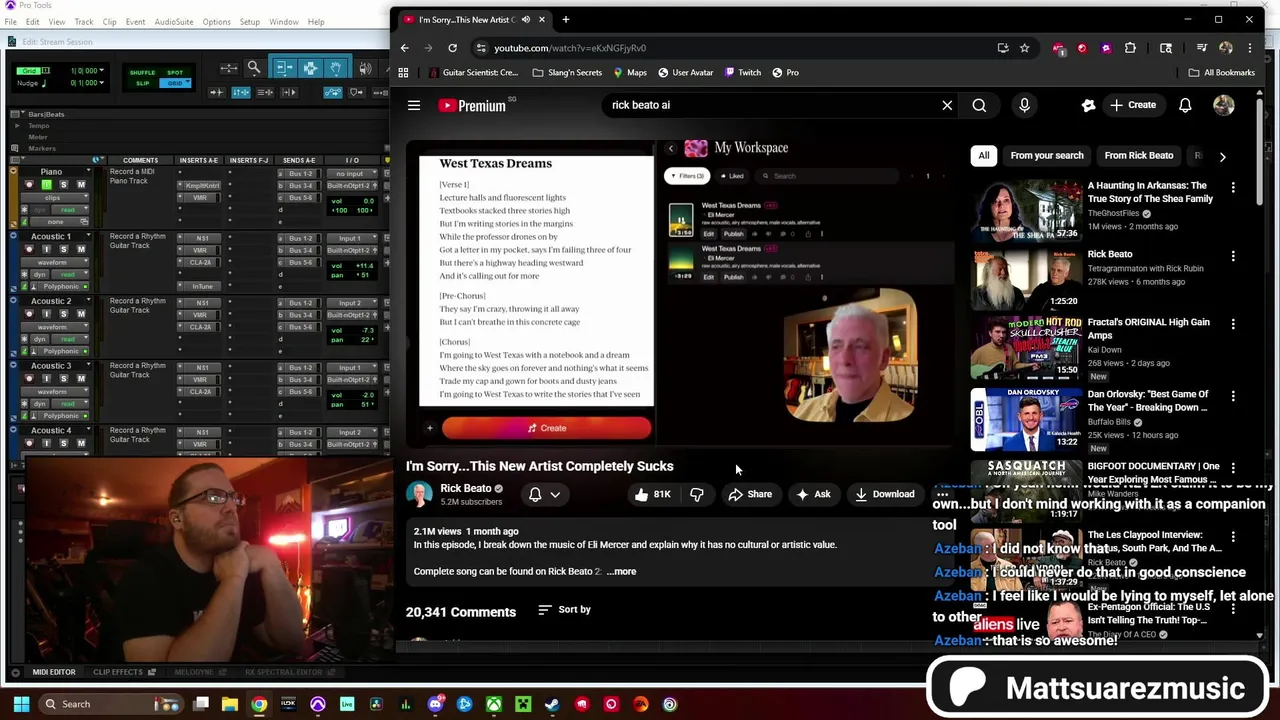Screen dimensions: 1280x720
Task: Click the Zoom Toggle icon in Pro Tools toolbar
Action: 229,68
